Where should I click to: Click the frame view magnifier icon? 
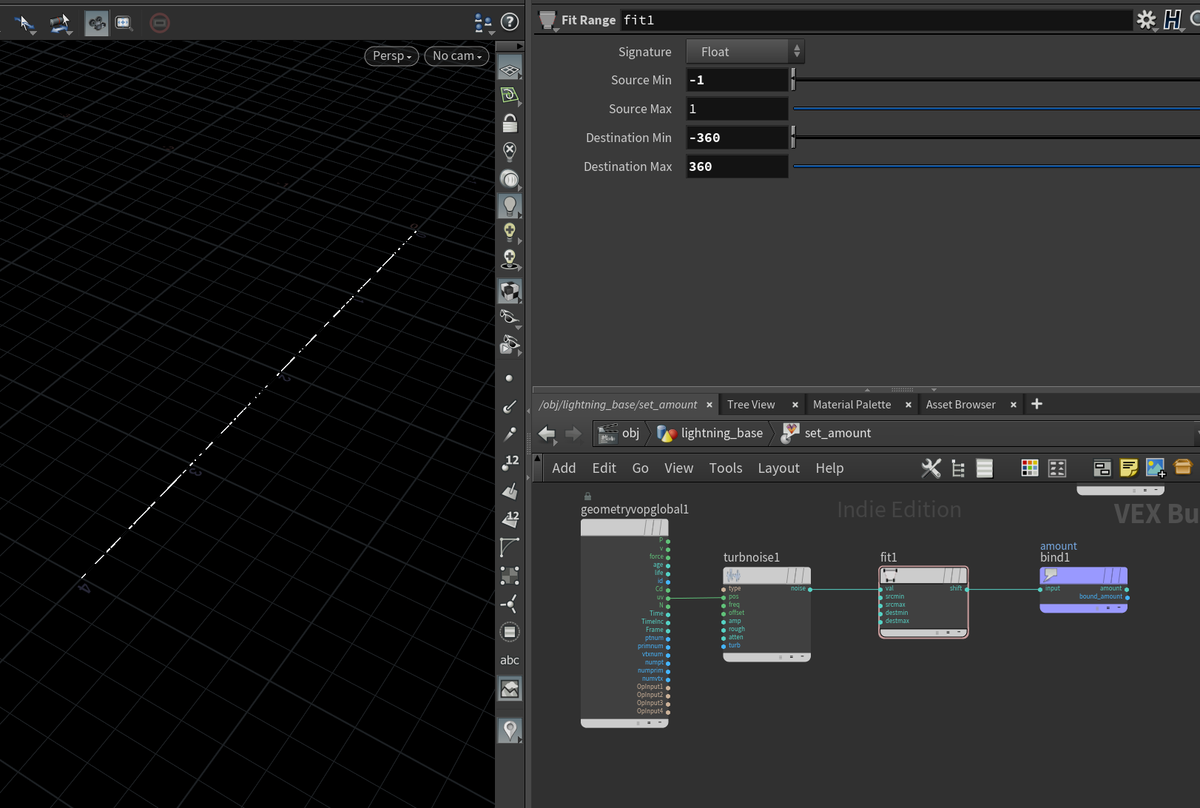pyautogui.click(x=124, y=21)
